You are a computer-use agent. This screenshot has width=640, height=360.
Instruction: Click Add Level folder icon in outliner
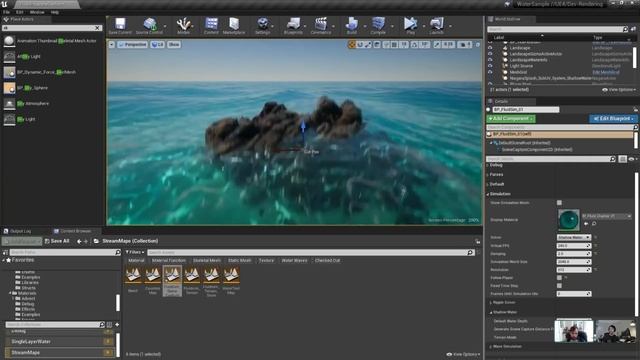click(633, 29)
